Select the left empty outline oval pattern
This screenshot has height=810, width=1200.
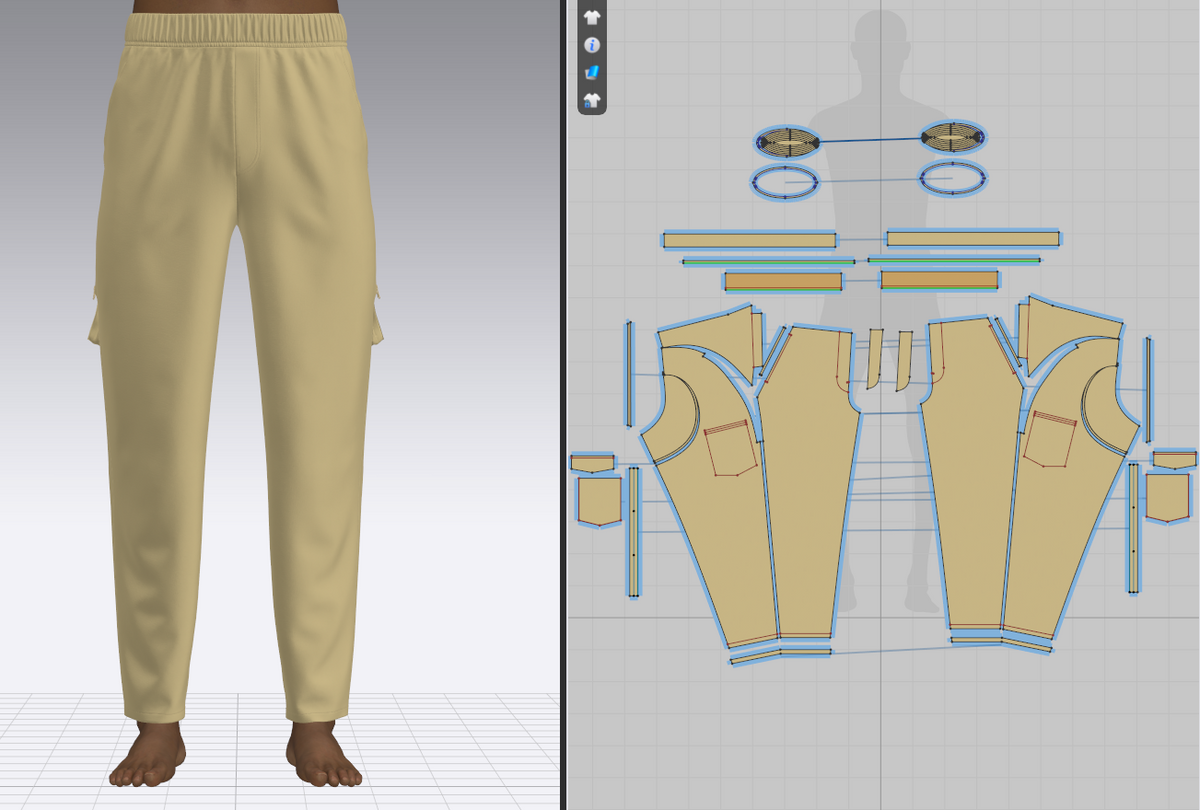pyautogui.click(x=785, y=182)
